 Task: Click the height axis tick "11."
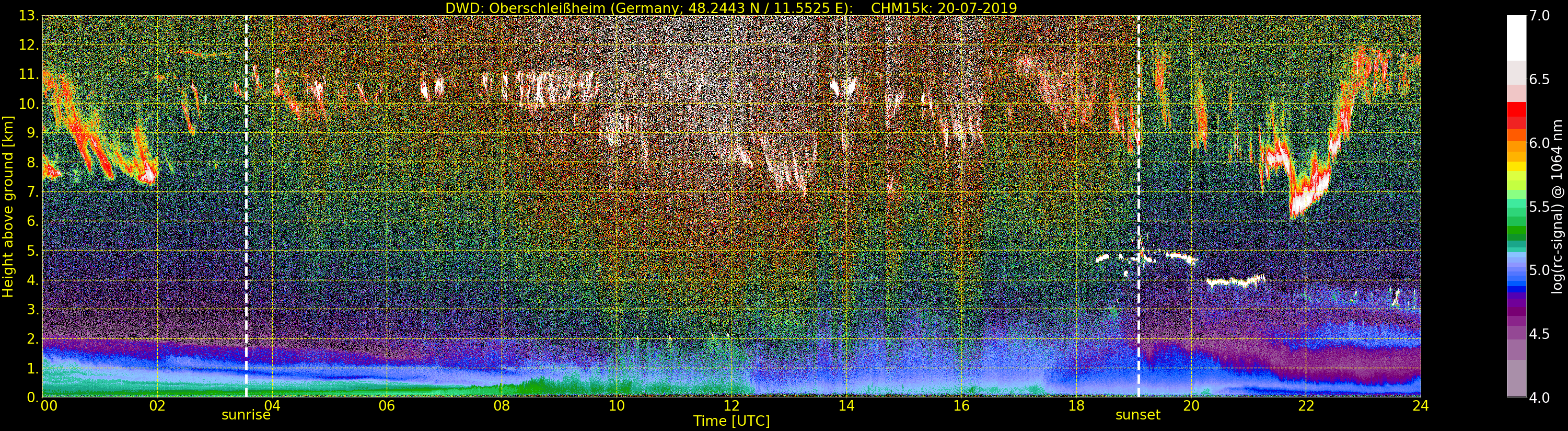[x=29, y=74]
